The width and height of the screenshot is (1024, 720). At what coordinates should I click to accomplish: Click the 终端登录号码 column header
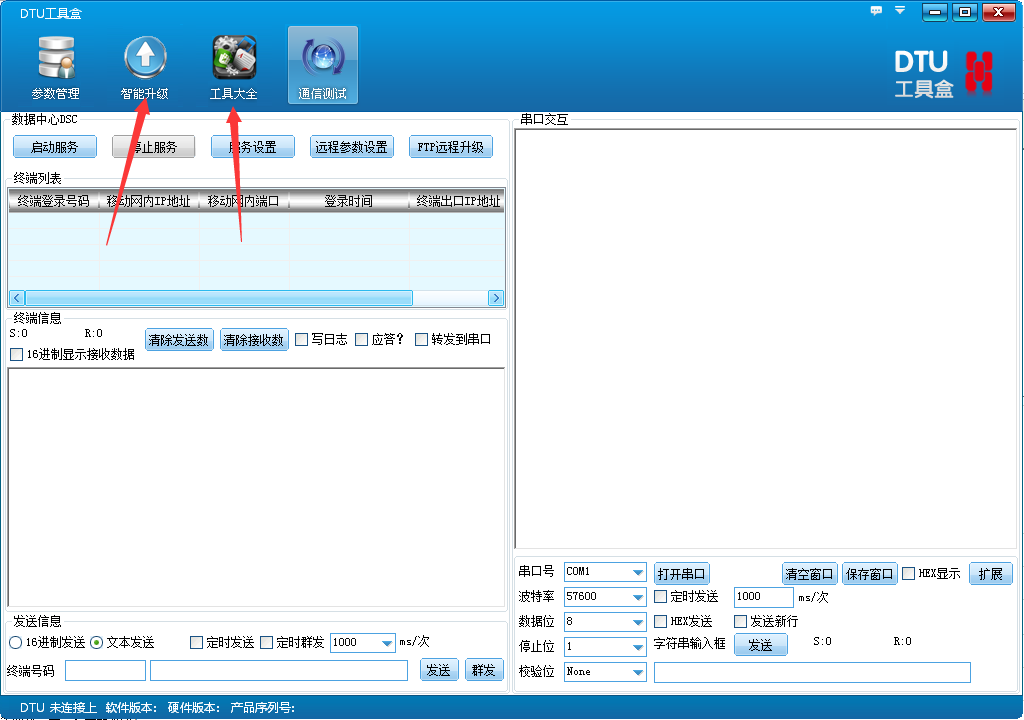pos(54,201)
